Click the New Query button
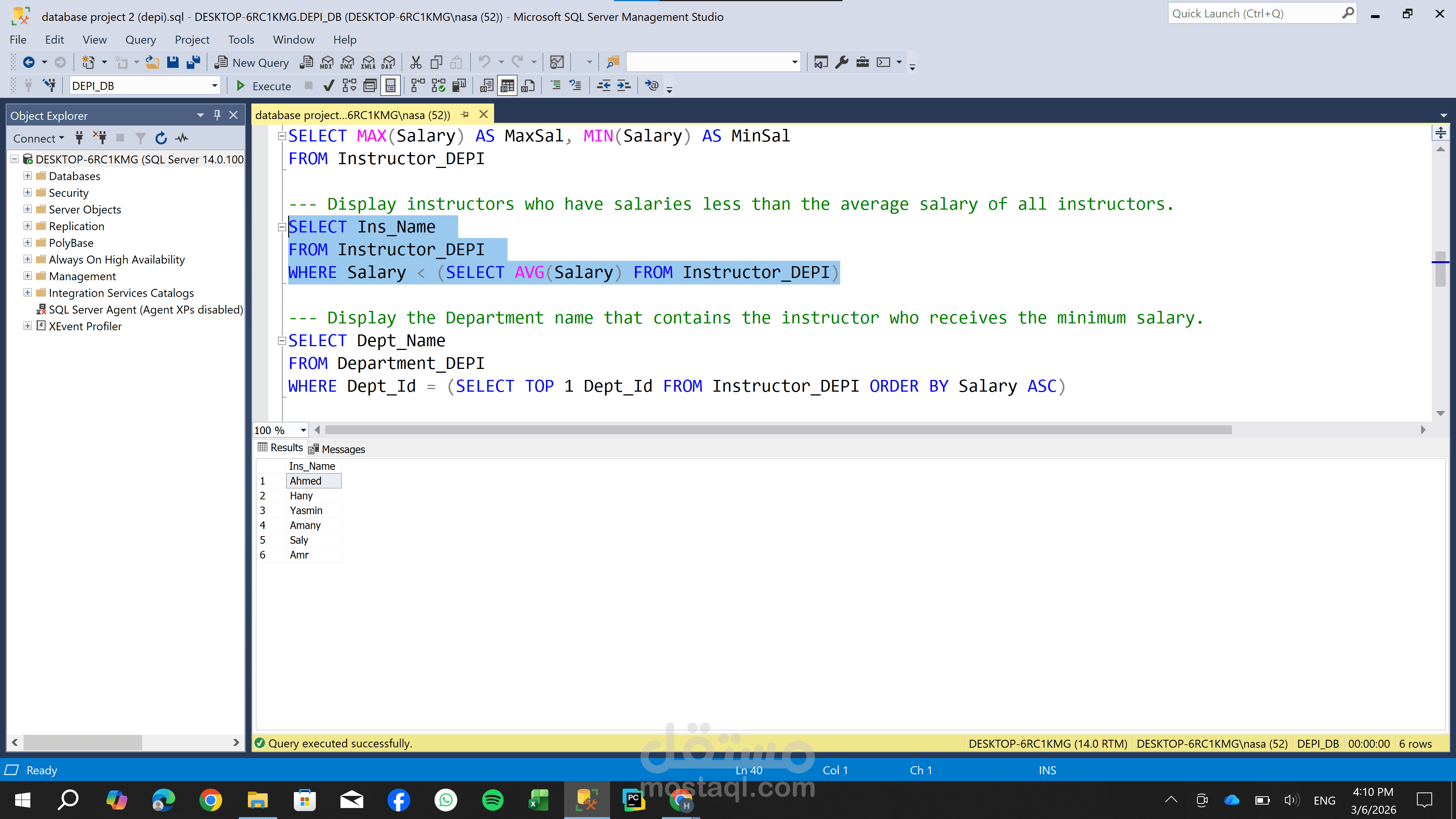Viewport: 1456px width, 819px height. tap(251, 62)
